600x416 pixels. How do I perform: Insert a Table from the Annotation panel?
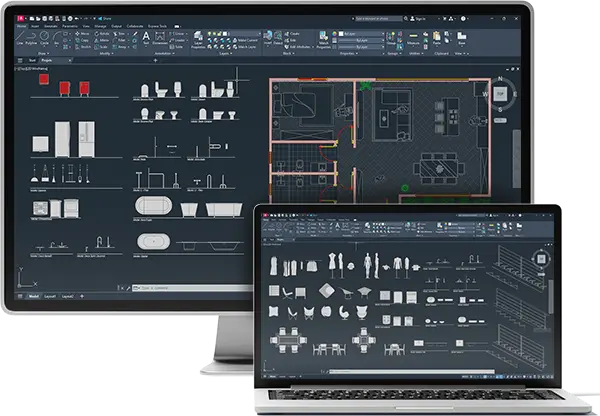pos(176,47)
